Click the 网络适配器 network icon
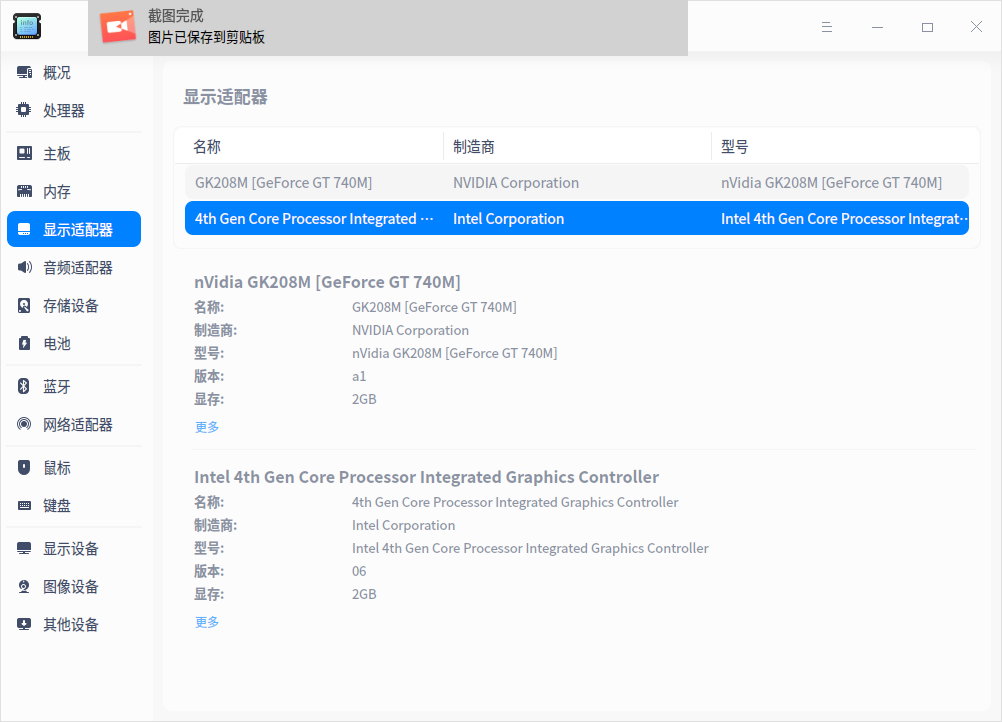 click(24, 424)
